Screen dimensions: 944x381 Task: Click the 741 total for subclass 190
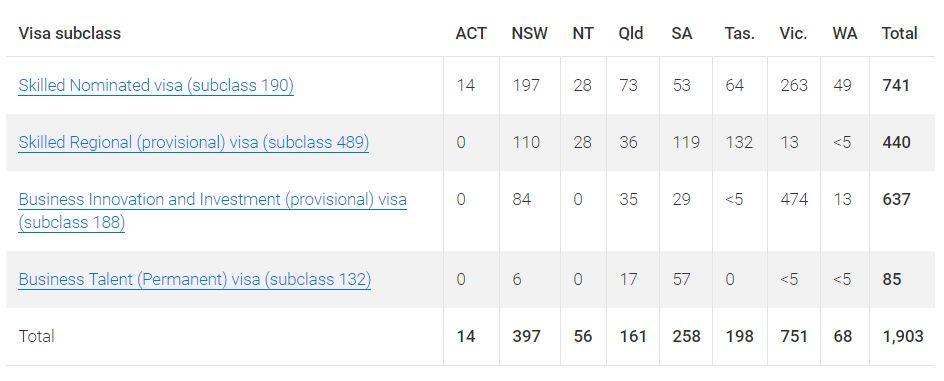pos(896,85)
